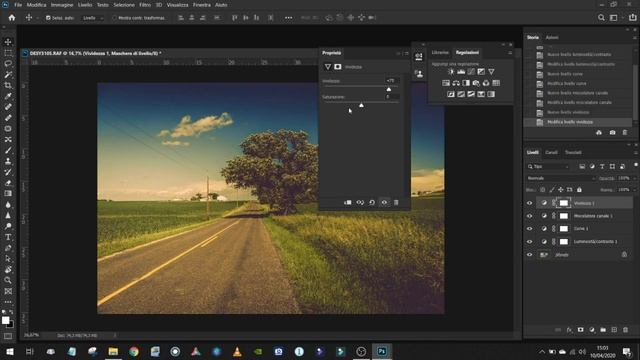
Task: Switch to the Librerie tab
Action: point(440,53)
